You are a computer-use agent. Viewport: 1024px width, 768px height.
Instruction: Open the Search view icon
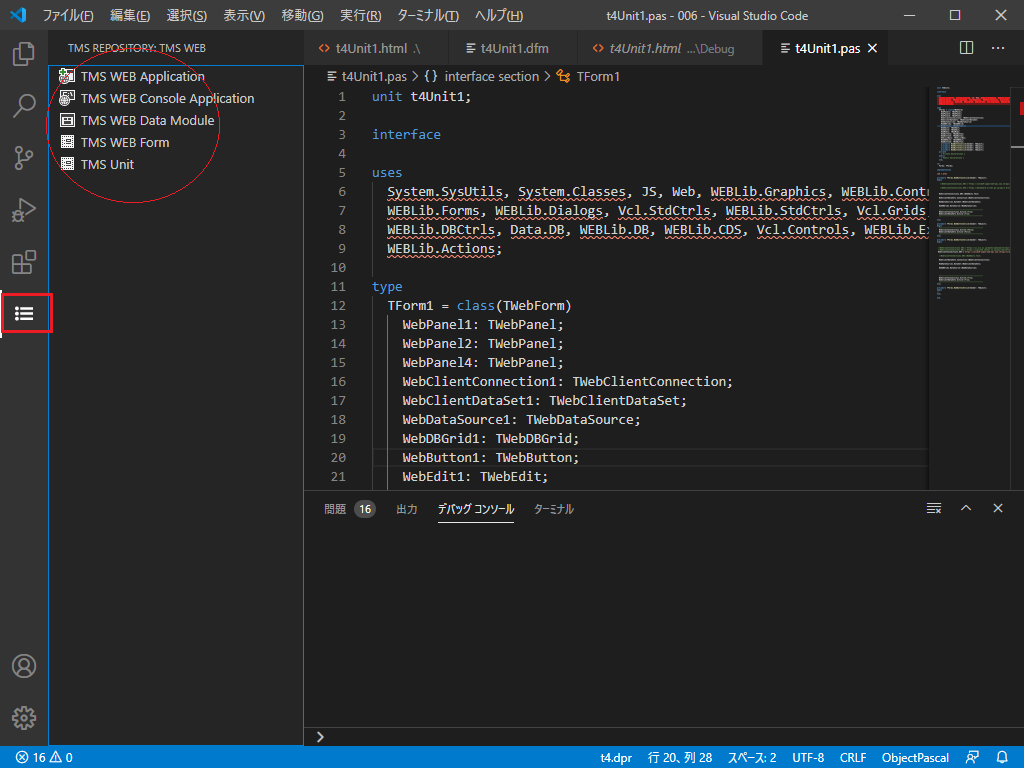(24, 105)
